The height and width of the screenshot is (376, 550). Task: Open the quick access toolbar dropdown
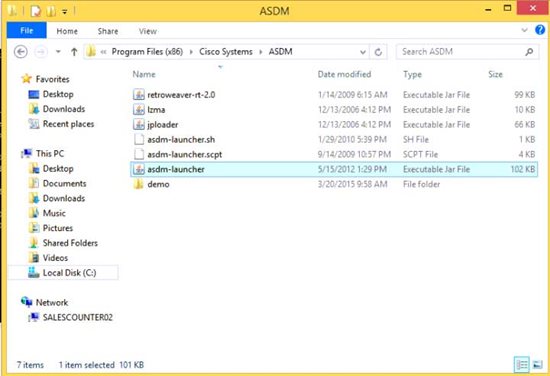pyautogui.click(x=65, y=12)
